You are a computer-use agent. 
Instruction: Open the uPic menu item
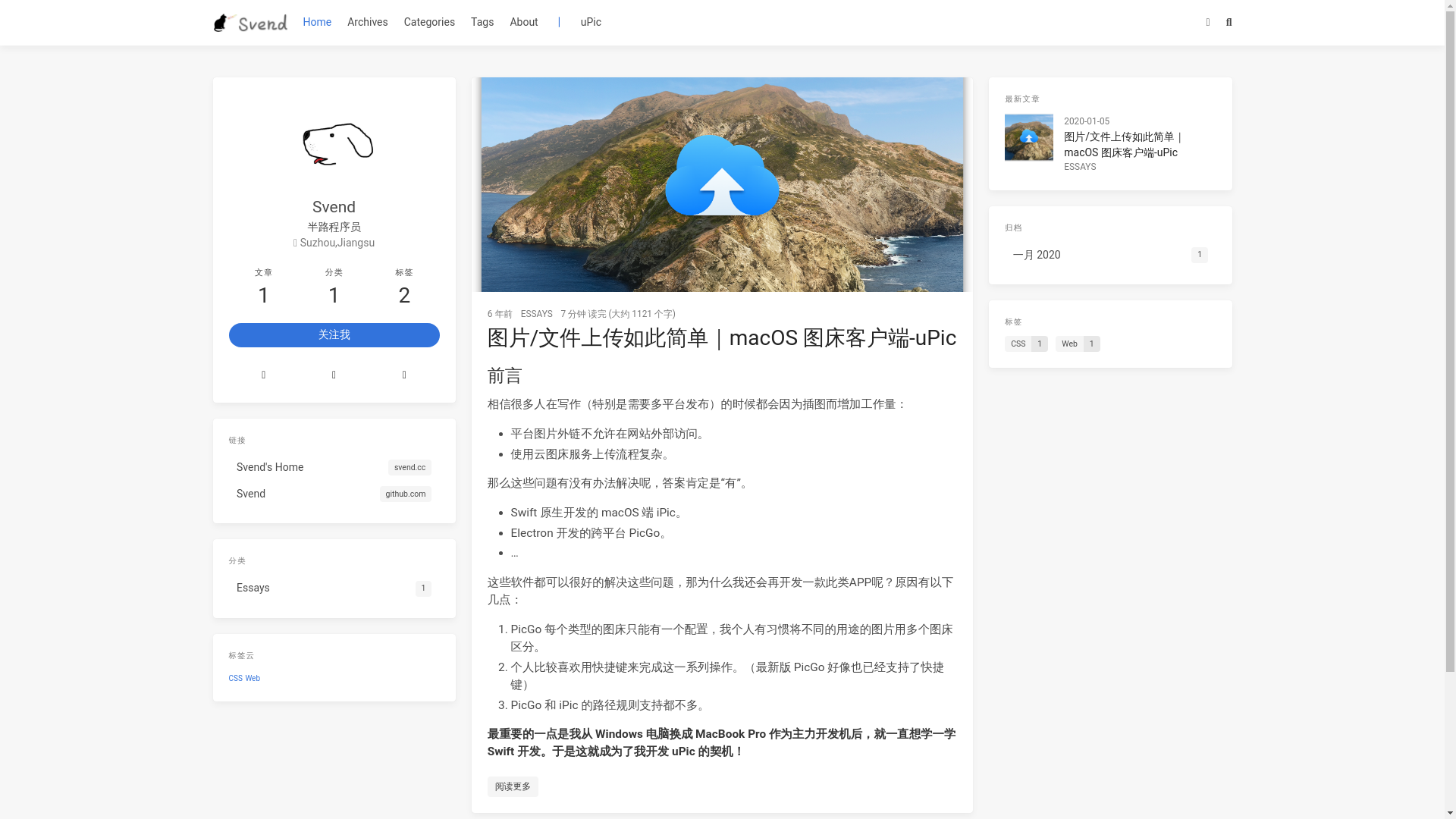(x=591, y=22)
